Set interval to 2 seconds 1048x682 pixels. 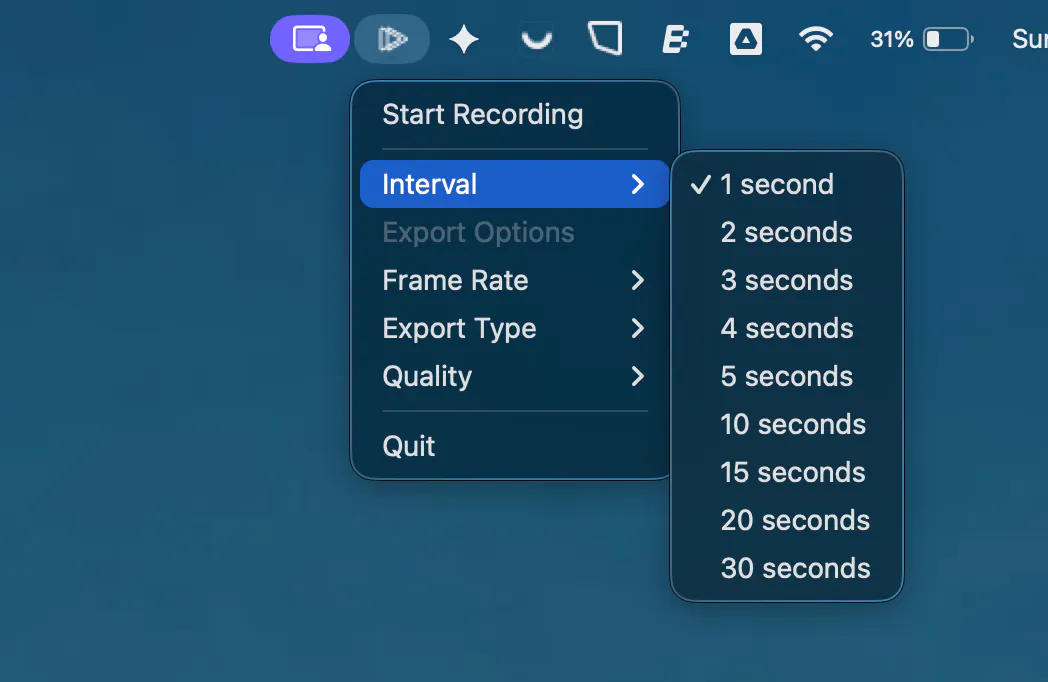tap(787, 232)
